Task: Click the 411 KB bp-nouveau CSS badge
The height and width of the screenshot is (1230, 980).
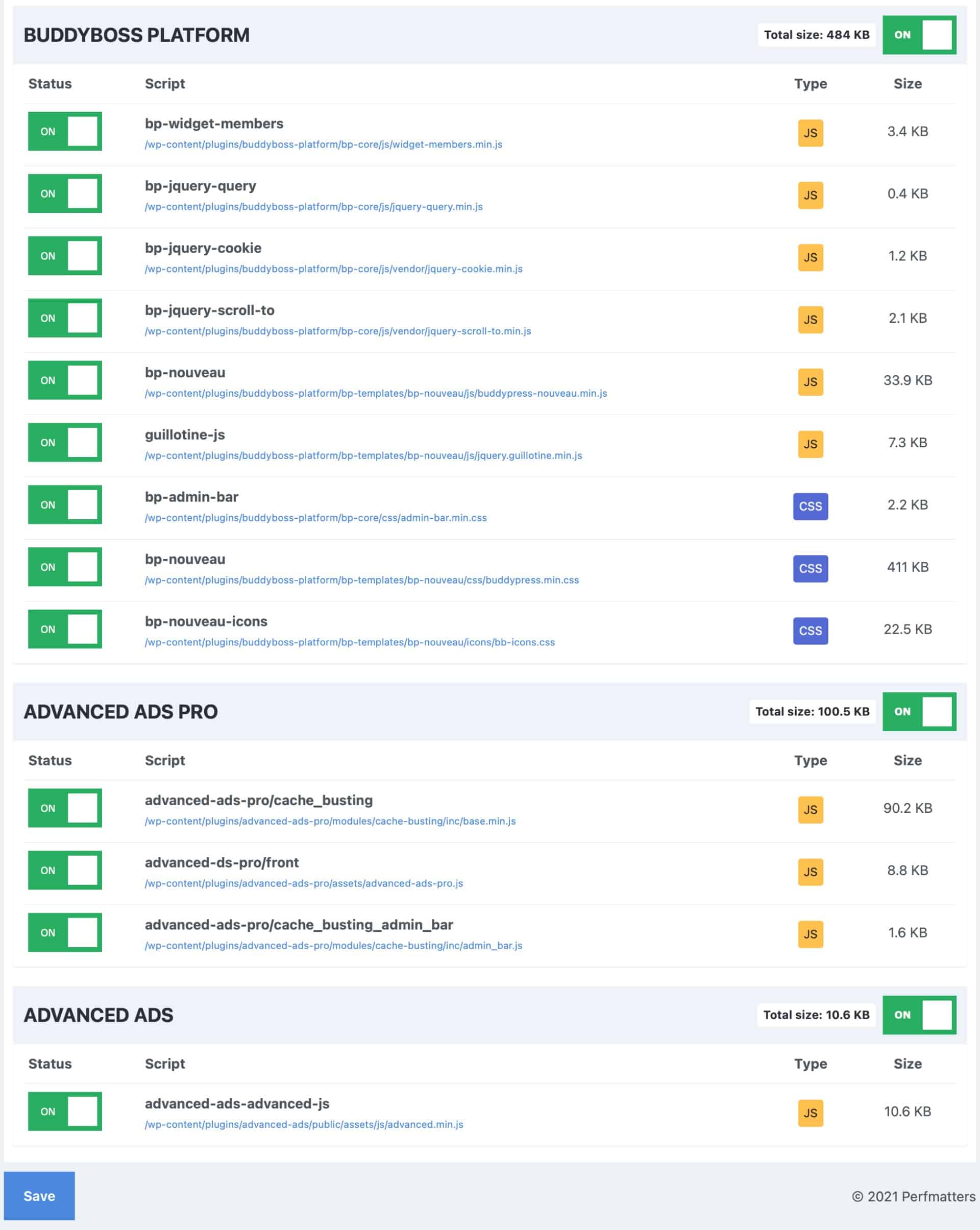Action: [810, 568]
